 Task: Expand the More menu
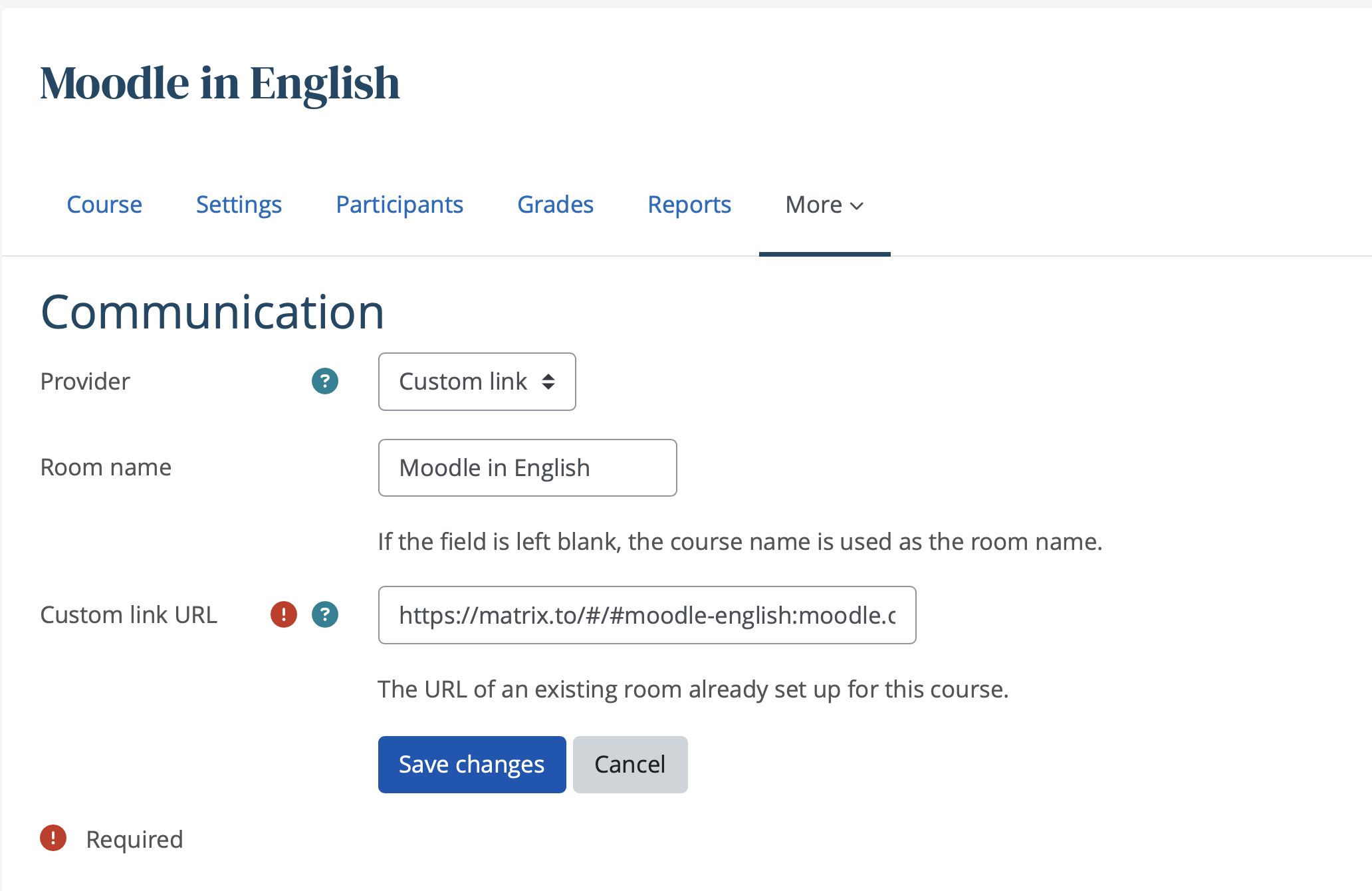(x=824, y=205)
